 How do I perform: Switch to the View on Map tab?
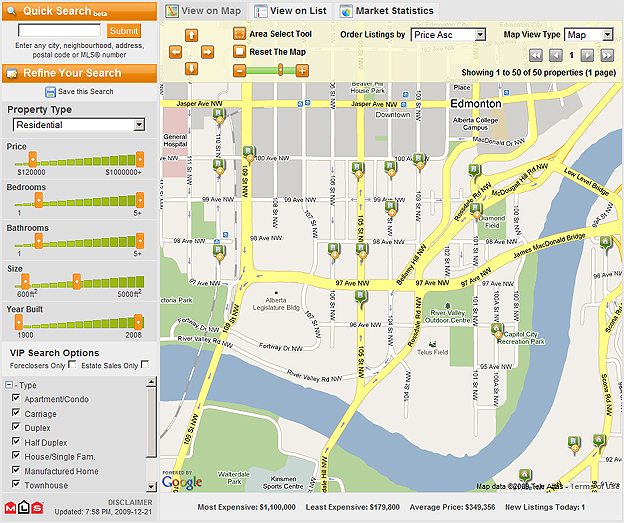point(203,11)
